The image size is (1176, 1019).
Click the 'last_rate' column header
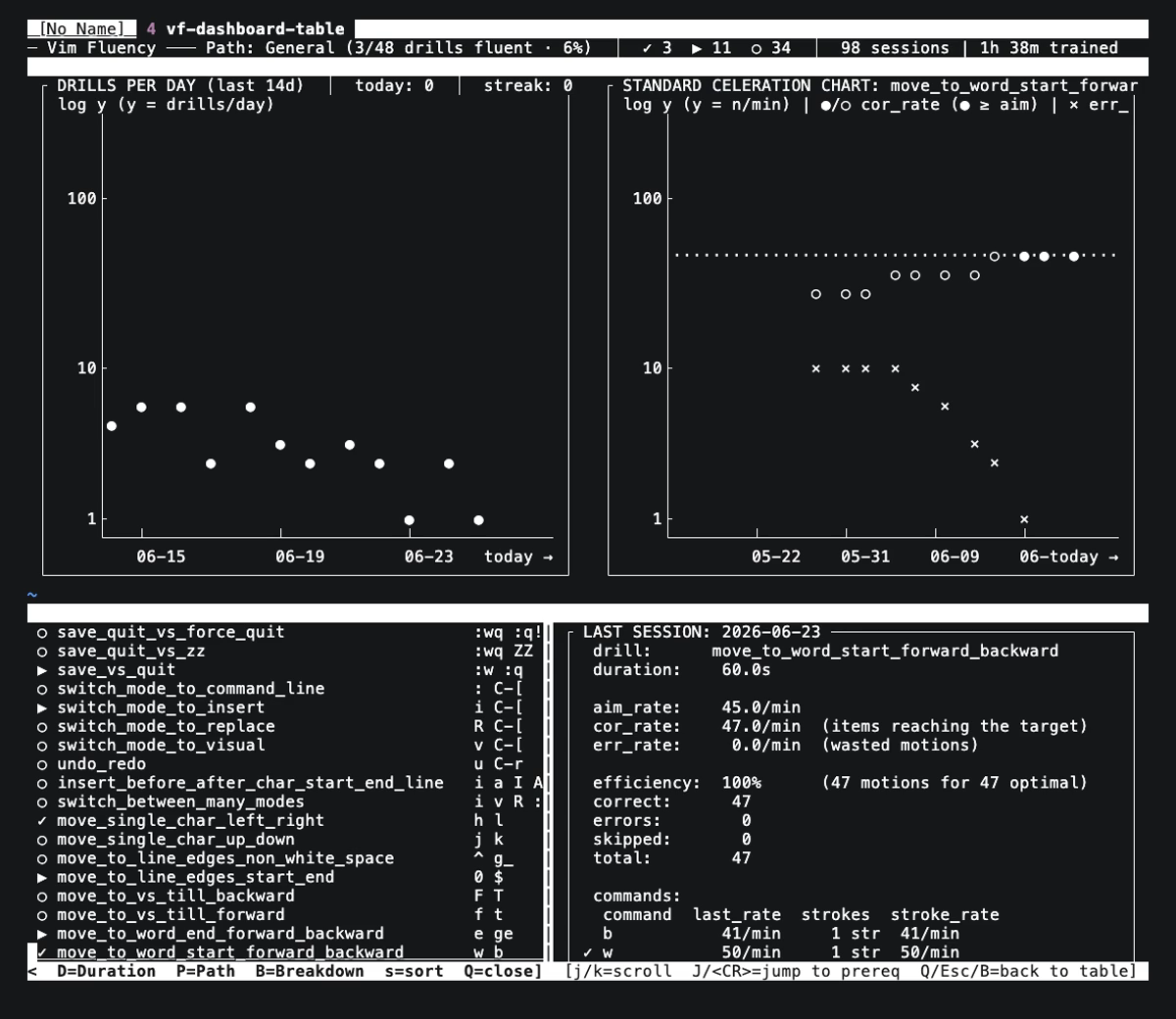point(737,915)
